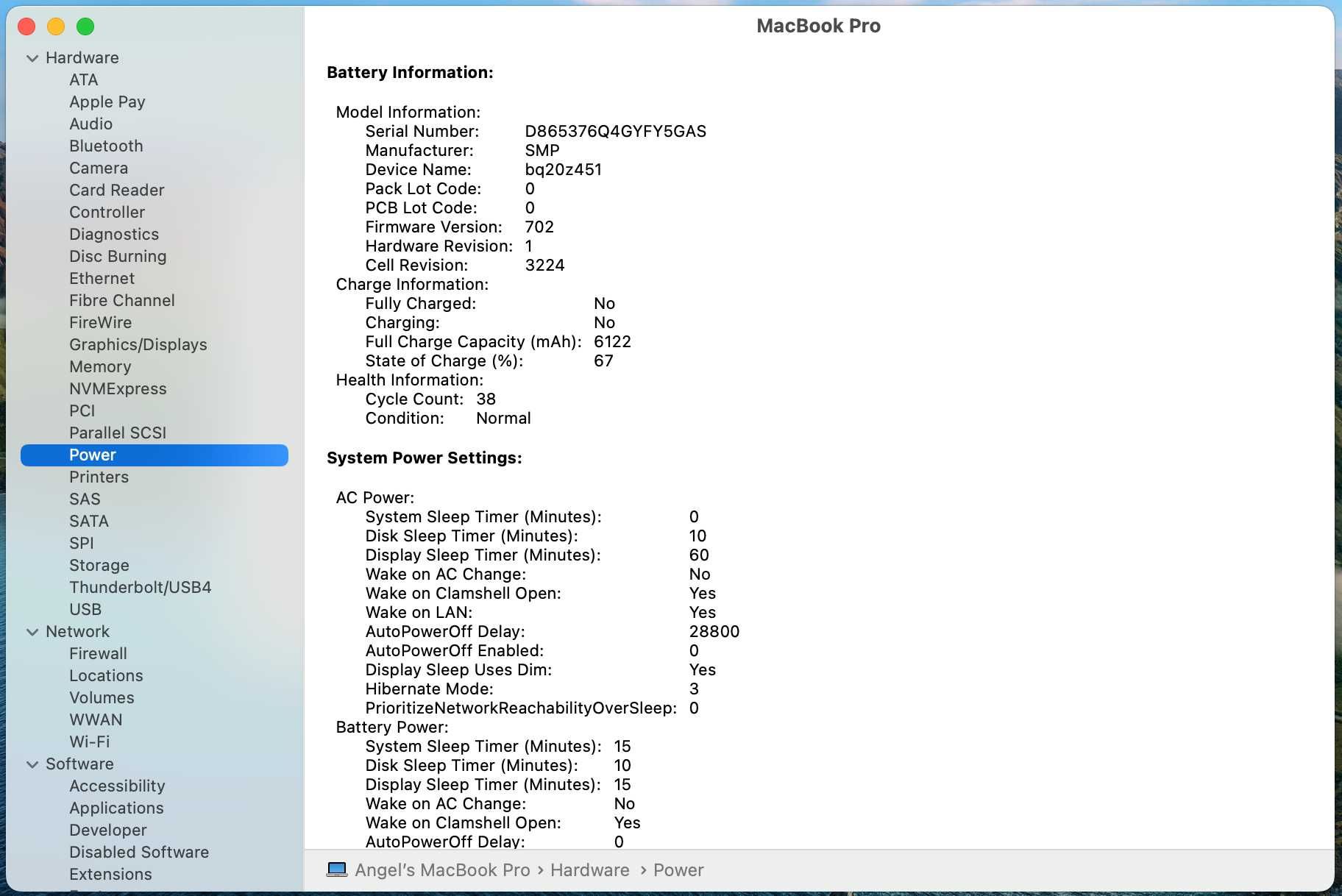Select Volumes under Network
1342x896 pixels.
click(102, 697)
